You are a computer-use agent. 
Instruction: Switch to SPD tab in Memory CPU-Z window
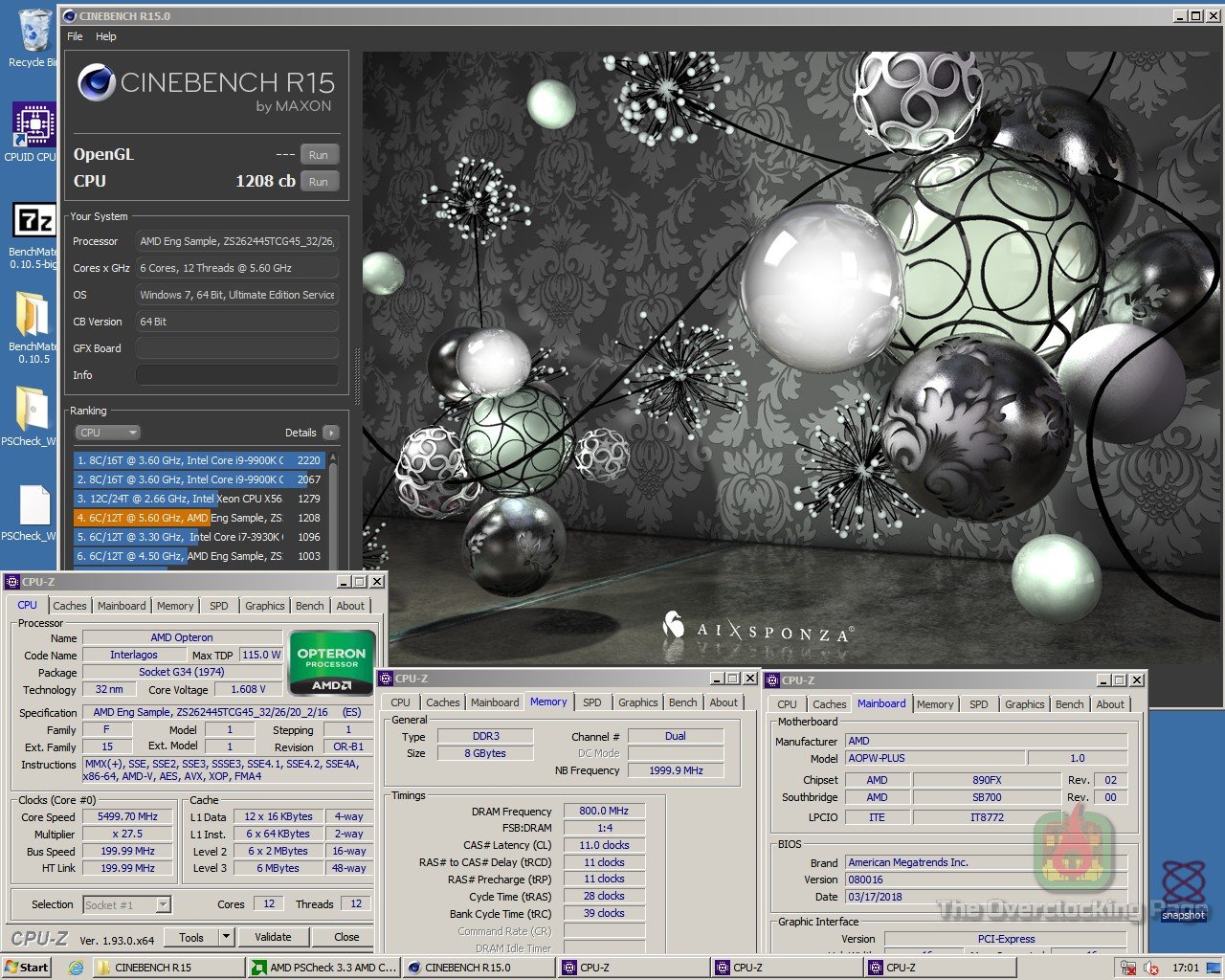(x=591, y=702)
